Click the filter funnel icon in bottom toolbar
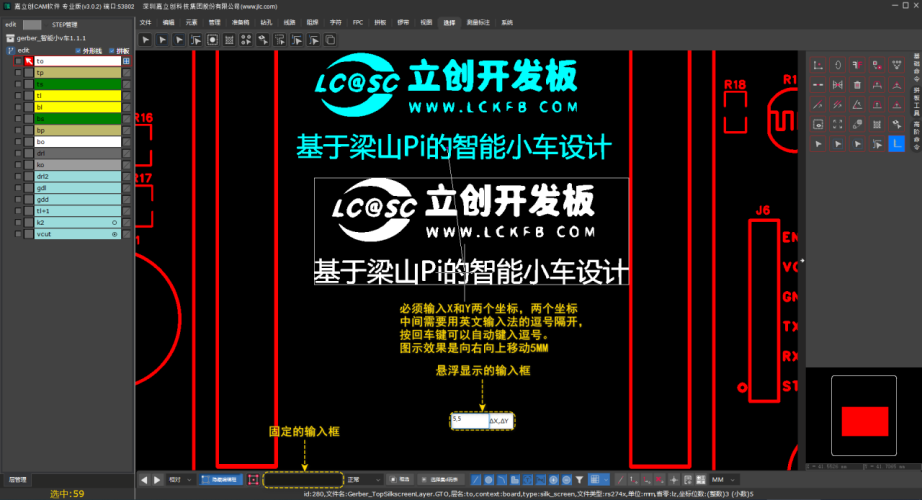922x500 pixels. click(579, 479)
